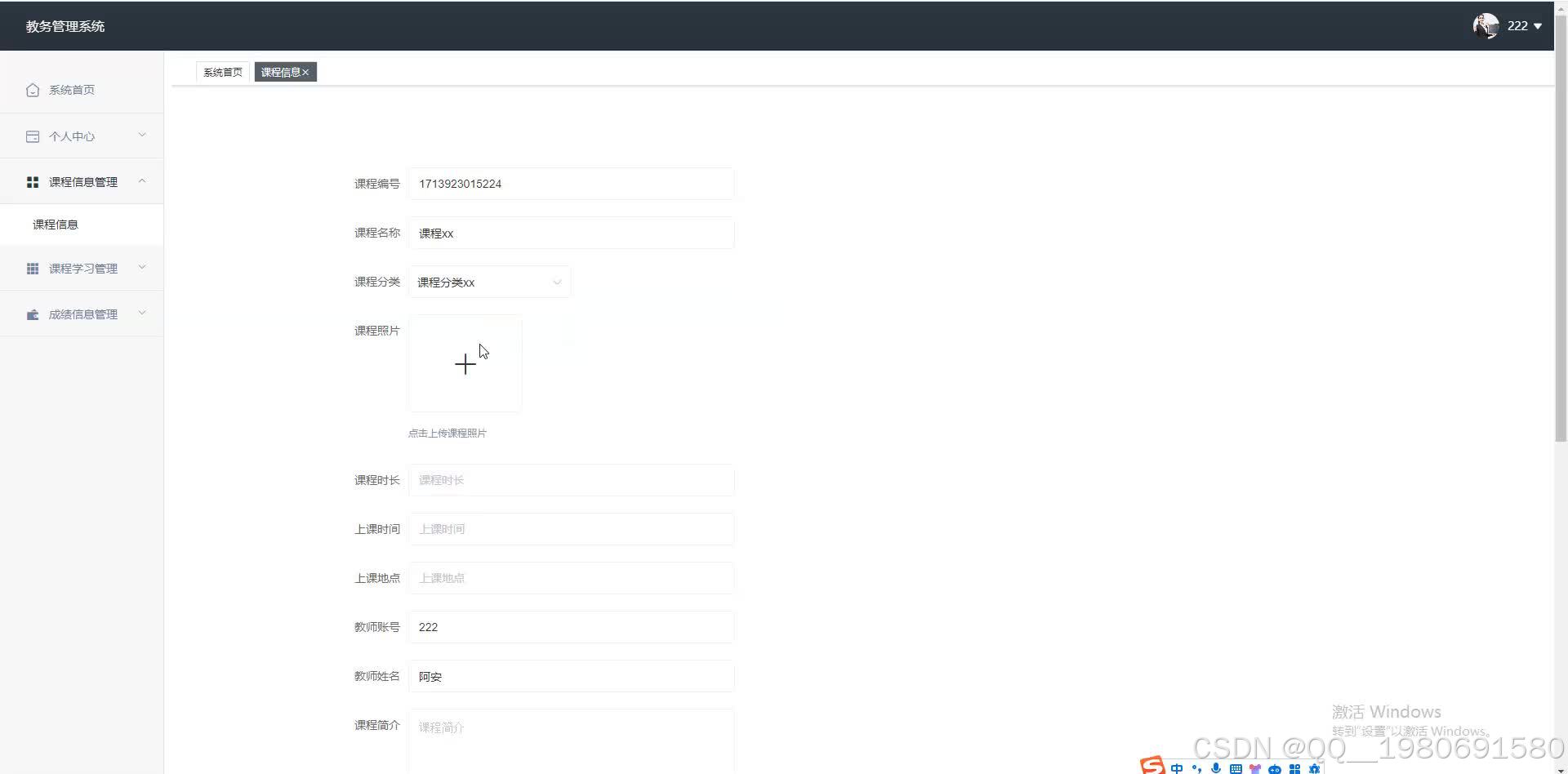Click the 教师姓名 input field
1568x774 pixels.
pyautogui.click(x=571, y=676)
